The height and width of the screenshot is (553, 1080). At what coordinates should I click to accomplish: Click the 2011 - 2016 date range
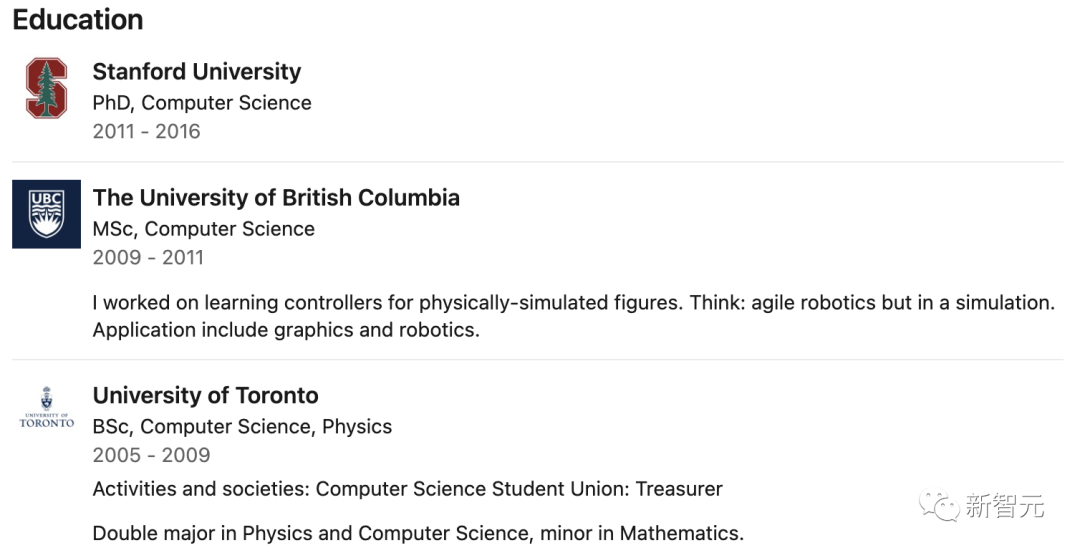(146, 131)
